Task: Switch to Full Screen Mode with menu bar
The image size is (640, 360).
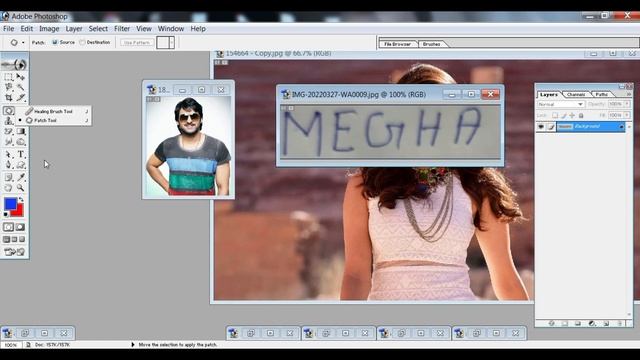Action: click(14, 239)
